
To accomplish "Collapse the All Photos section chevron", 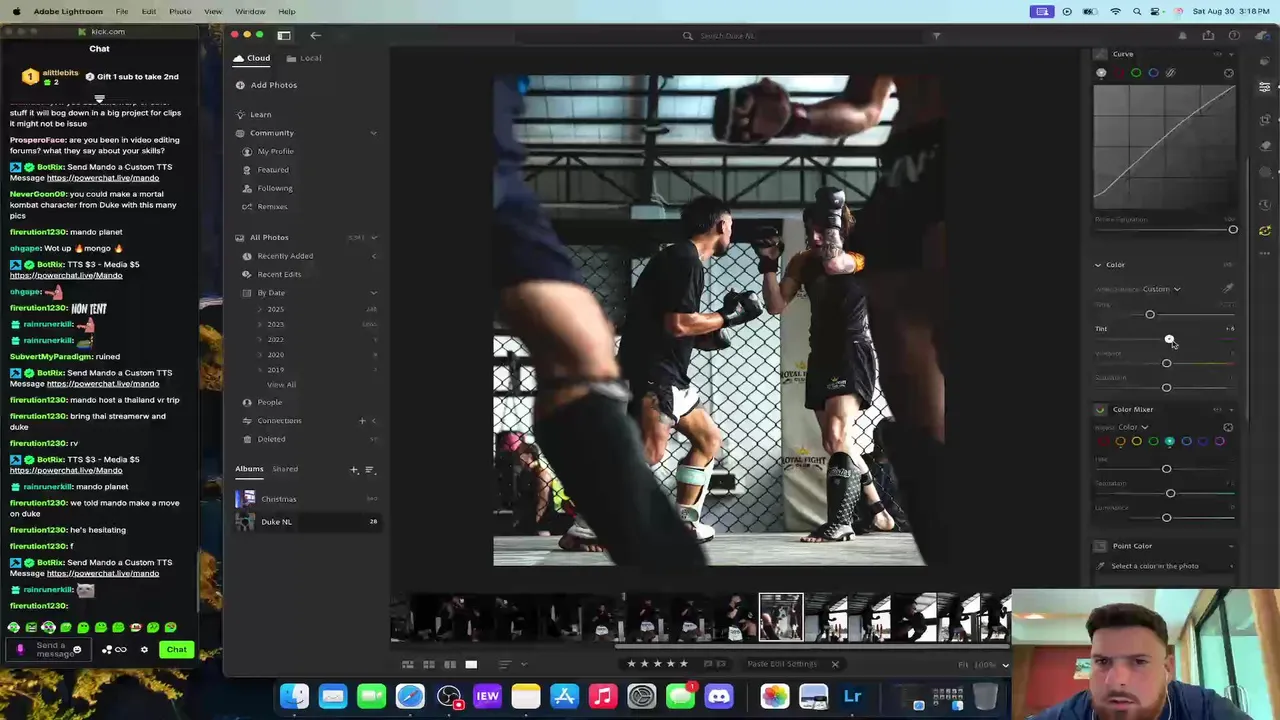I will 373,238.
